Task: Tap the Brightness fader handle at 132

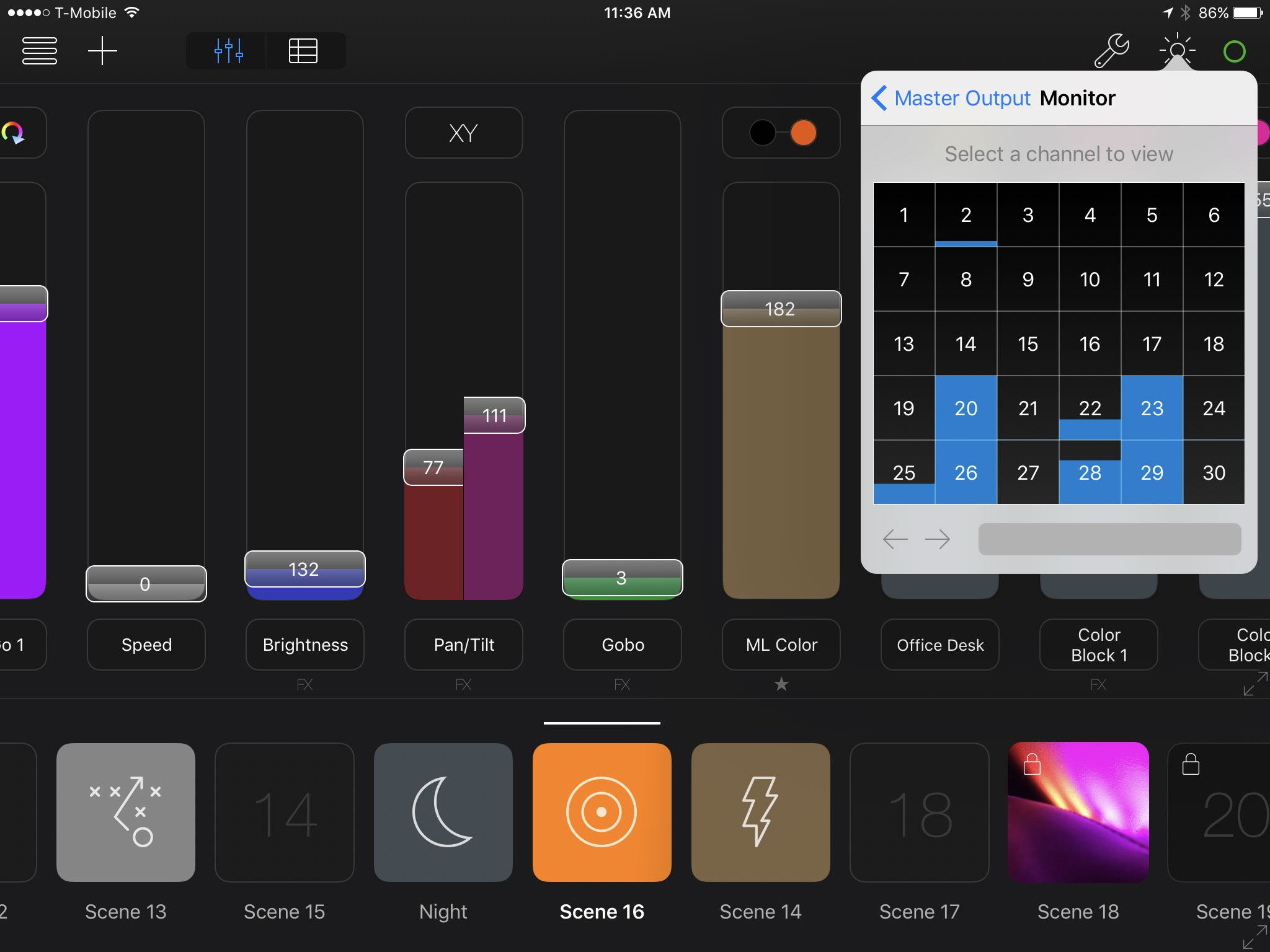Action: [305, 569]
